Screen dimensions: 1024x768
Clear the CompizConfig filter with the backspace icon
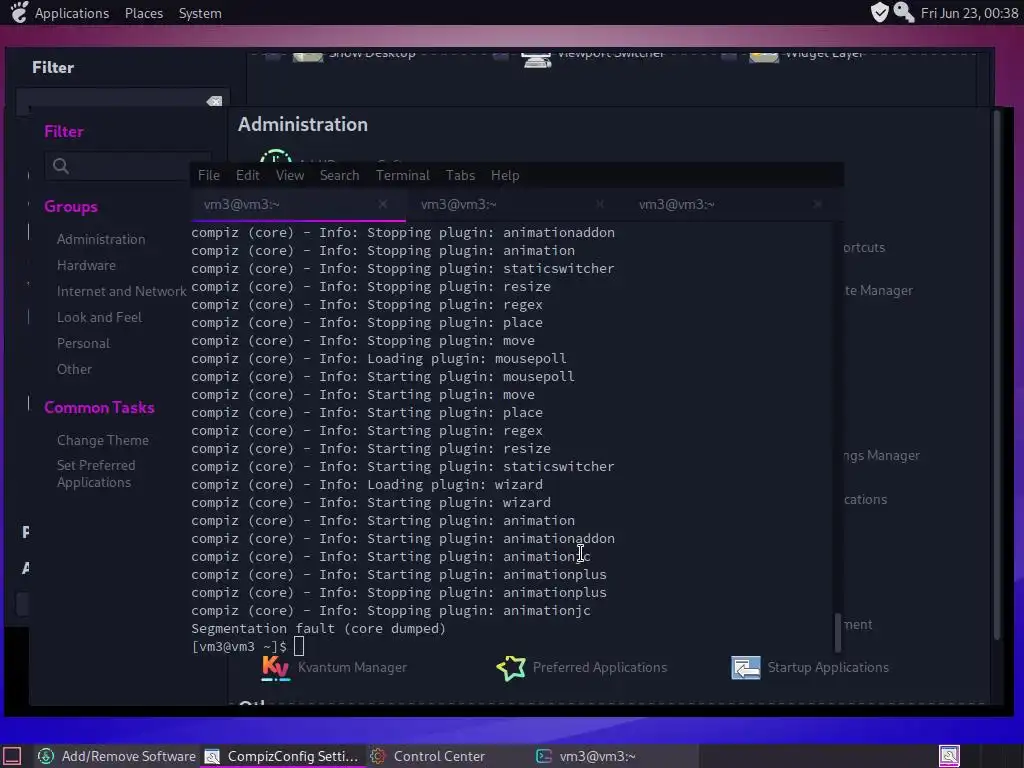coord(214,101)
